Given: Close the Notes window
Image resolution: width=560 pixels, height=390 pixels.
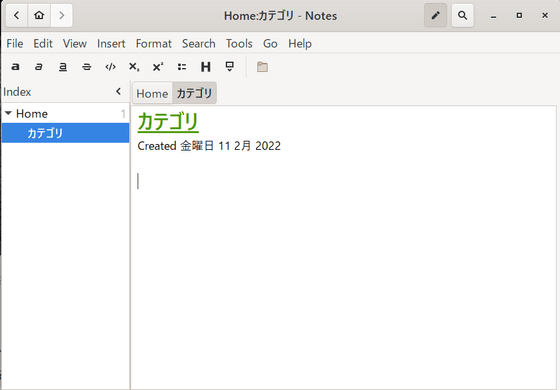Looking at the screenshot, I should pyautogui.click(x=545, y=16).
